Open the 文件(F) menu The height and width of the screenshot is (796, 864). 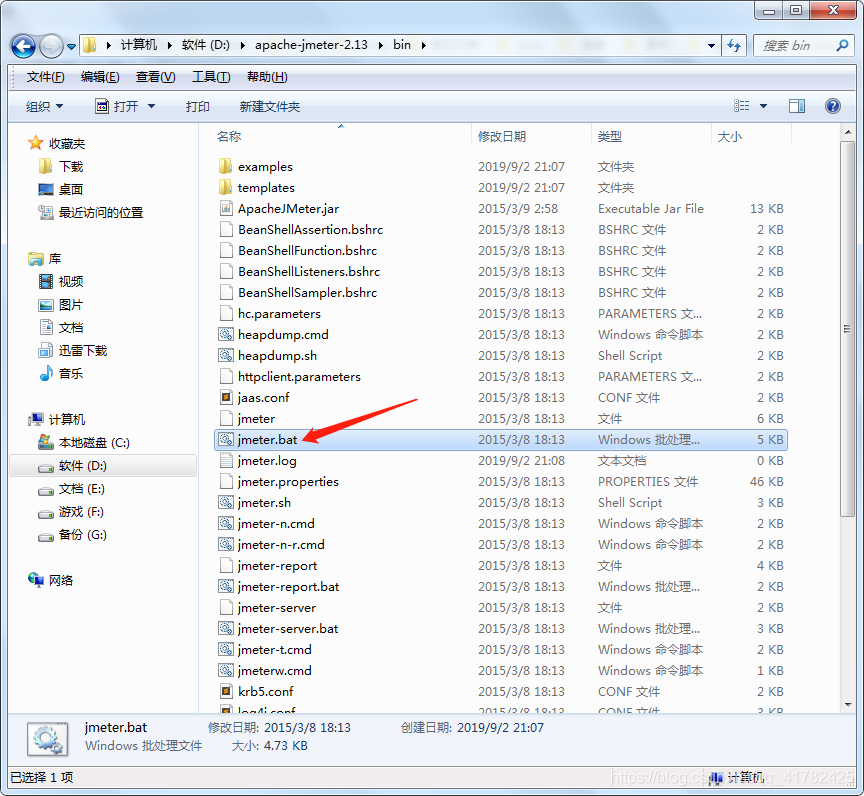(x=45, y=77)
